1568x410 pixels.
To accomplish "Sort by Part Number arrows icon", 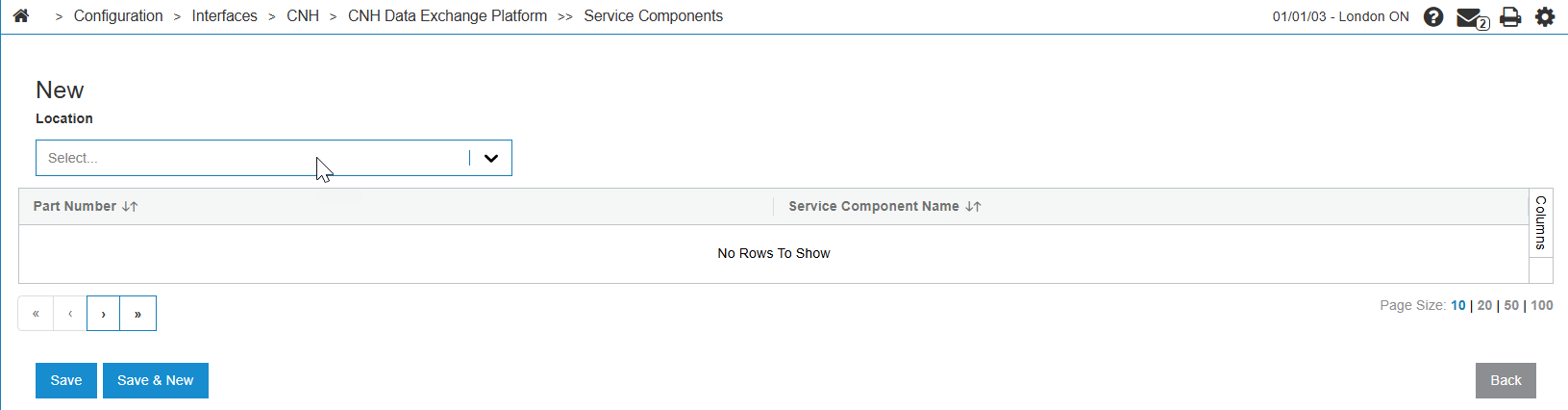I will (130, 206).
